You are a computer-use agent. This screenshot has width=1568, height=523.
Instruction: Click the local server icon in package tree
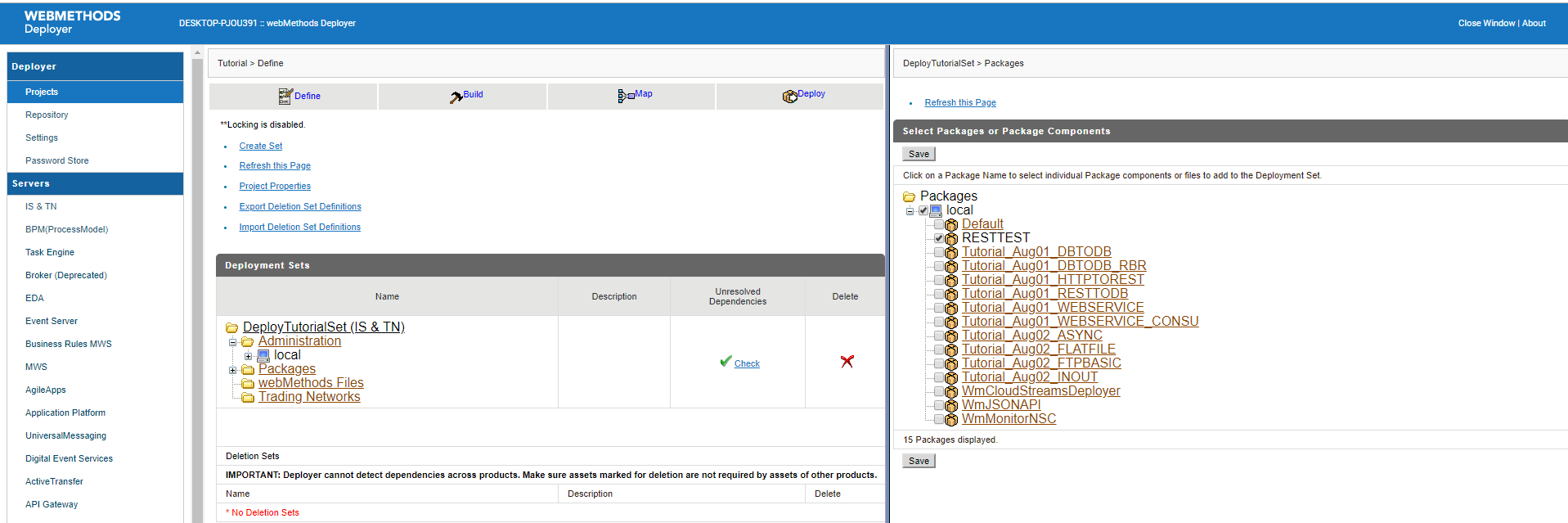point(936,211)
